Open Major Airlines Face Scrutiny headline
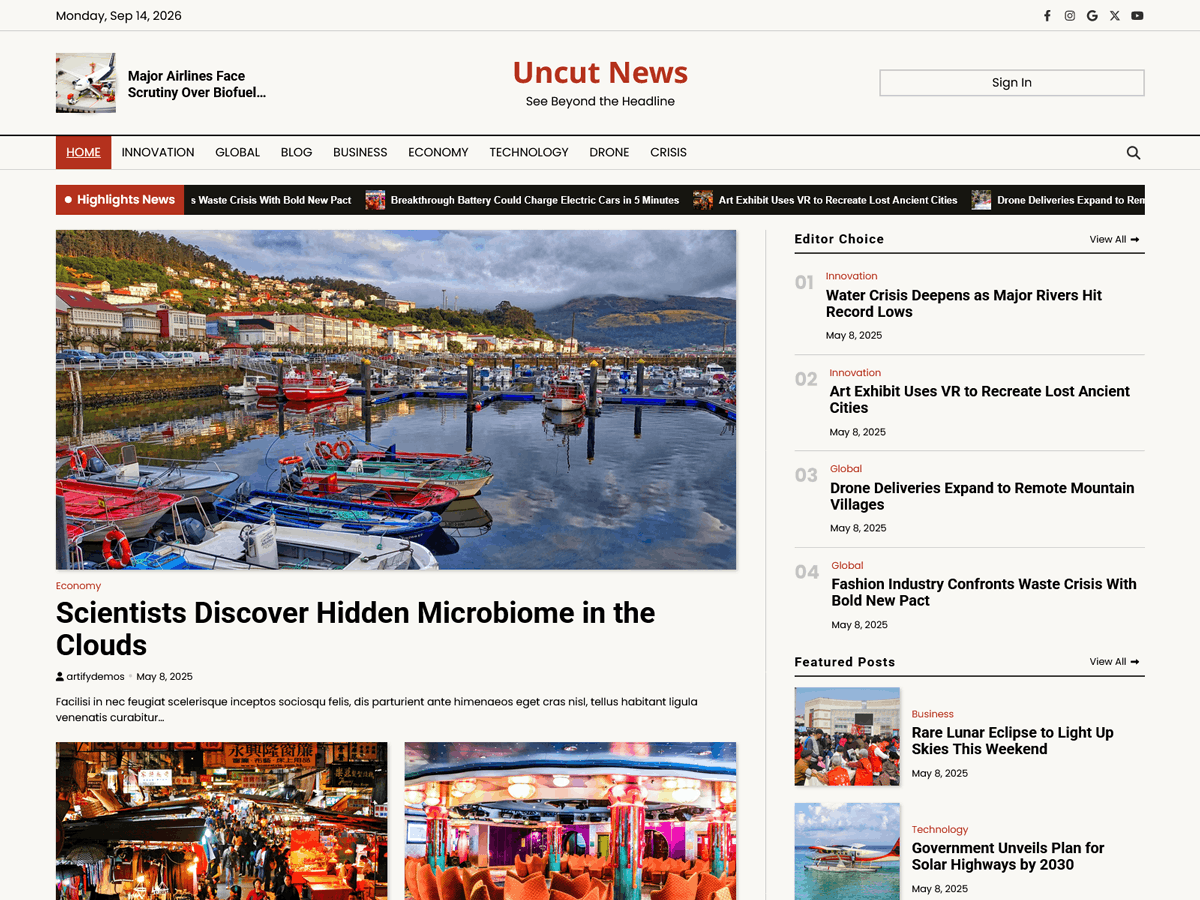Viewport: 1200px width, 900px height. [197, 84]
